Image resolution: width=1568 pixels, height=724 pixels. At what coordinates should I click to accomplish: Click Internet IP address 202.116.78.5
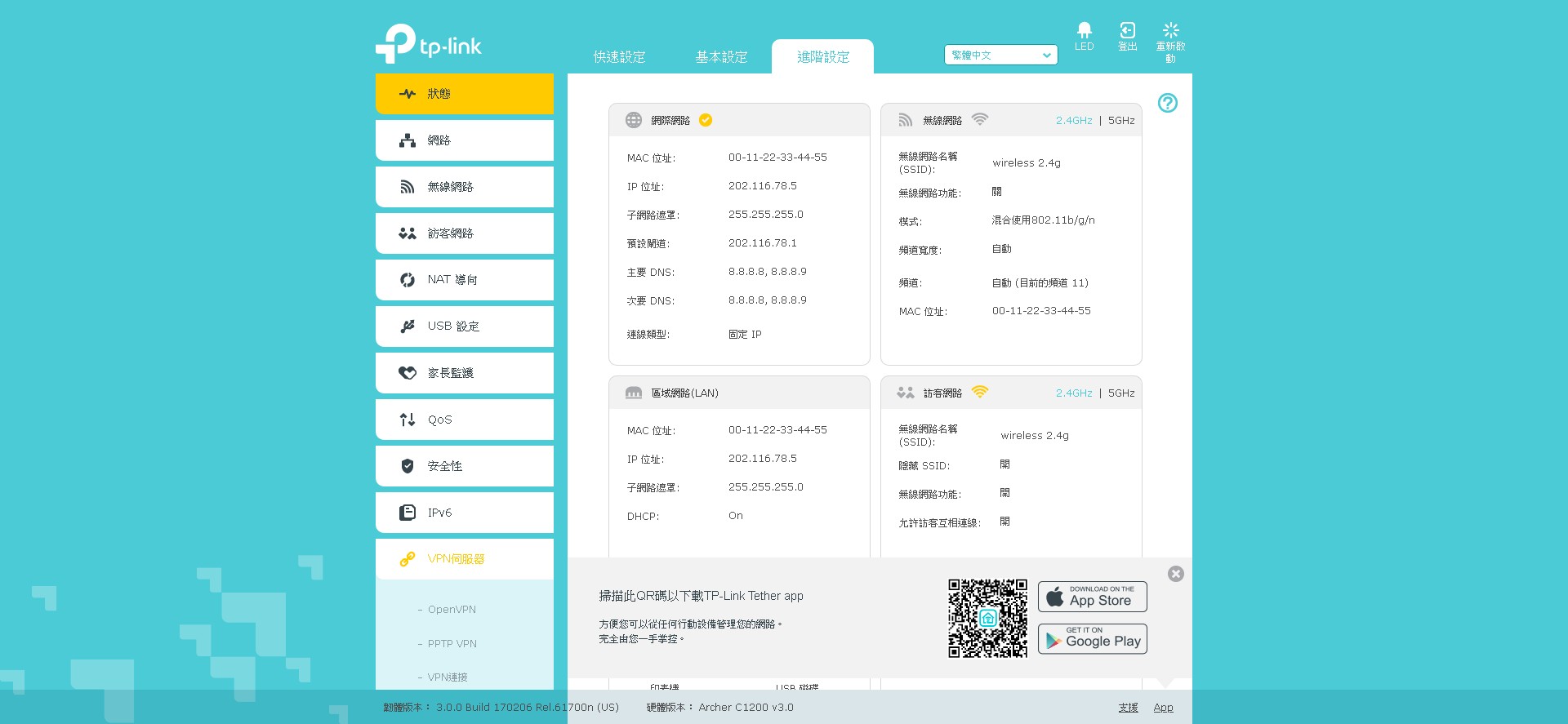coord(763,186)
